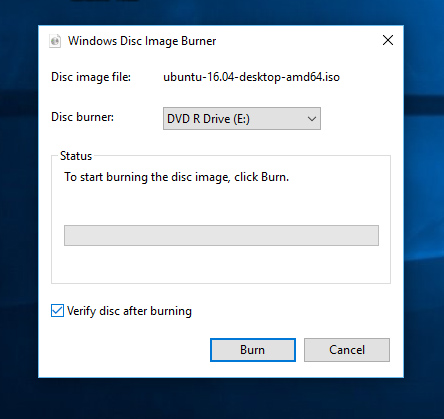Click the burn progress bar

point(221,235)
